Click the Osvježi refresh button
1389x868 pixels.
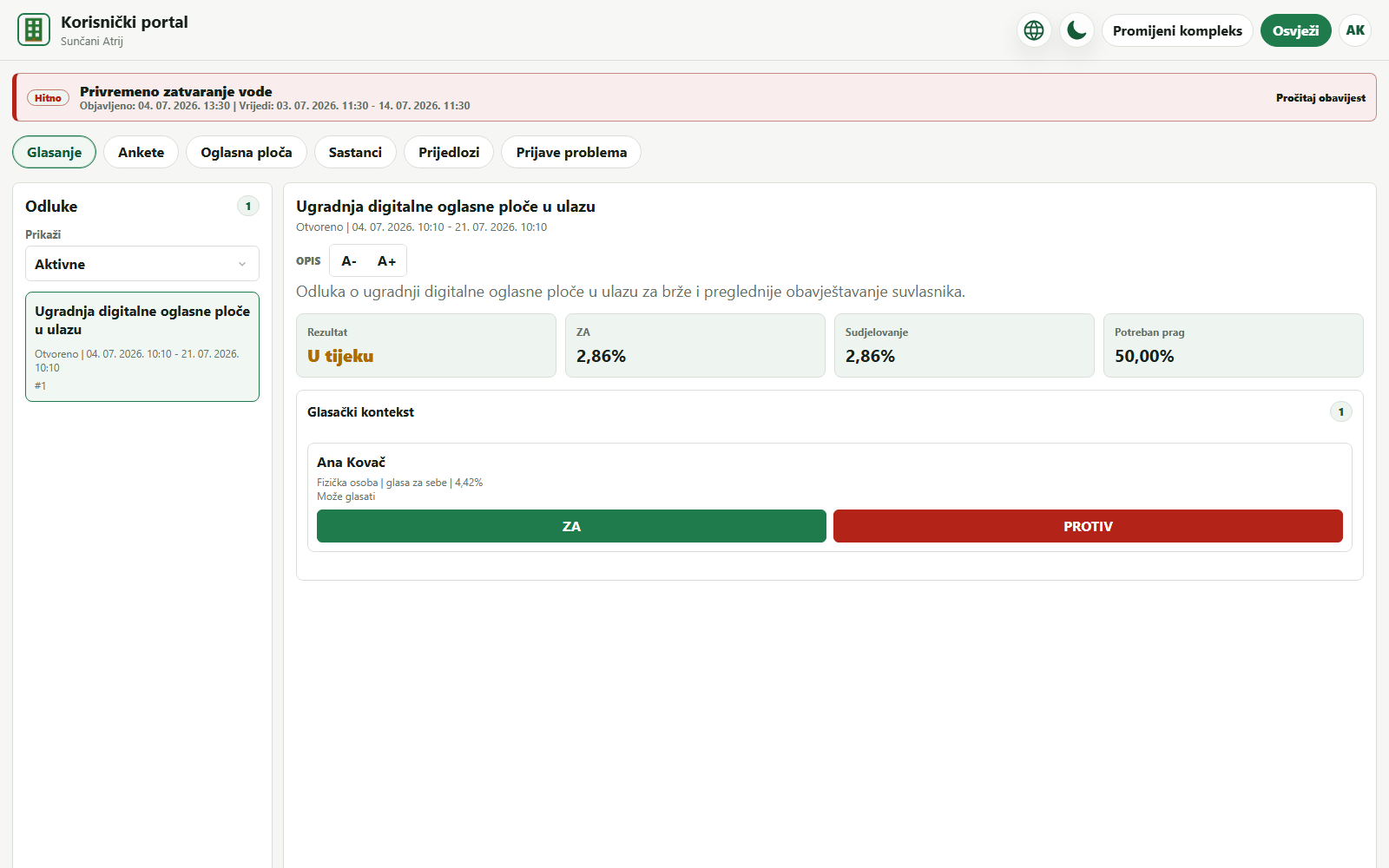pyautogui.click(x=1295, y=30)
